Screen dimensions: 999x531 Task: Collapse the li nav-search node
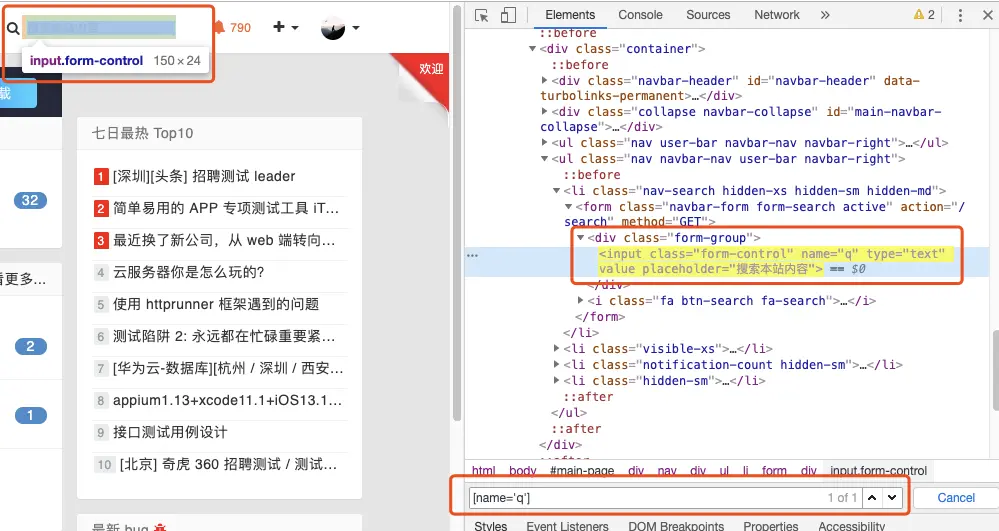click(x=557, y=191)
